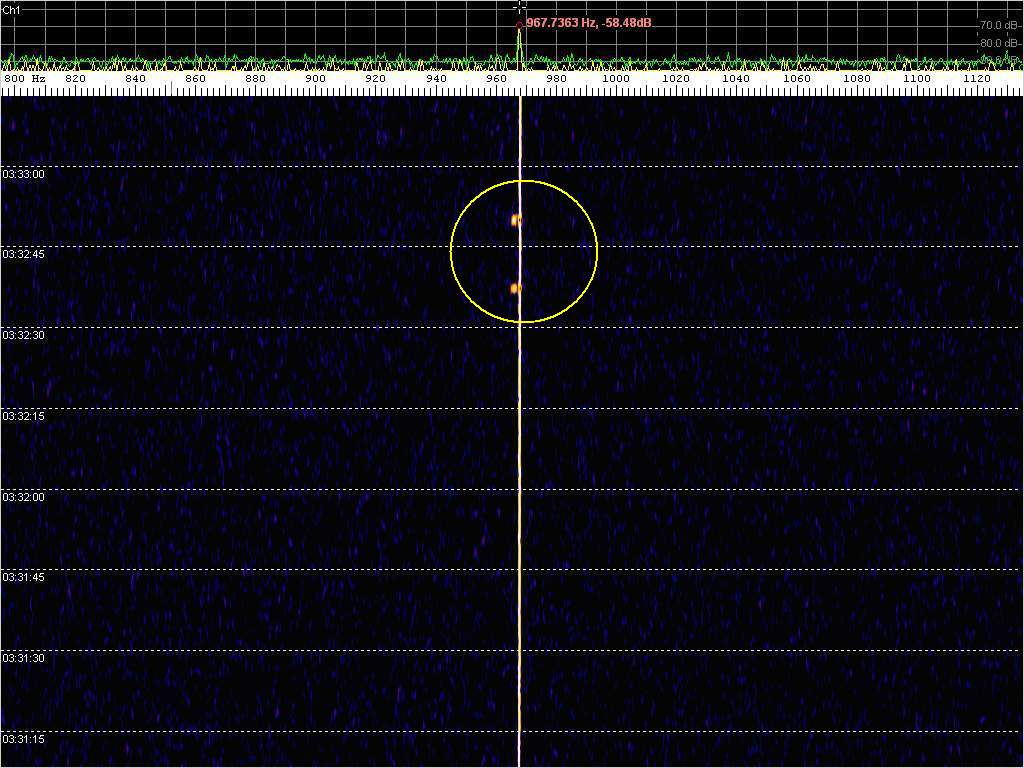Click the crosshair cursor above the spectrum peak
The height and width of the screenshot is (768, 1024).
(x=519, y=6)
